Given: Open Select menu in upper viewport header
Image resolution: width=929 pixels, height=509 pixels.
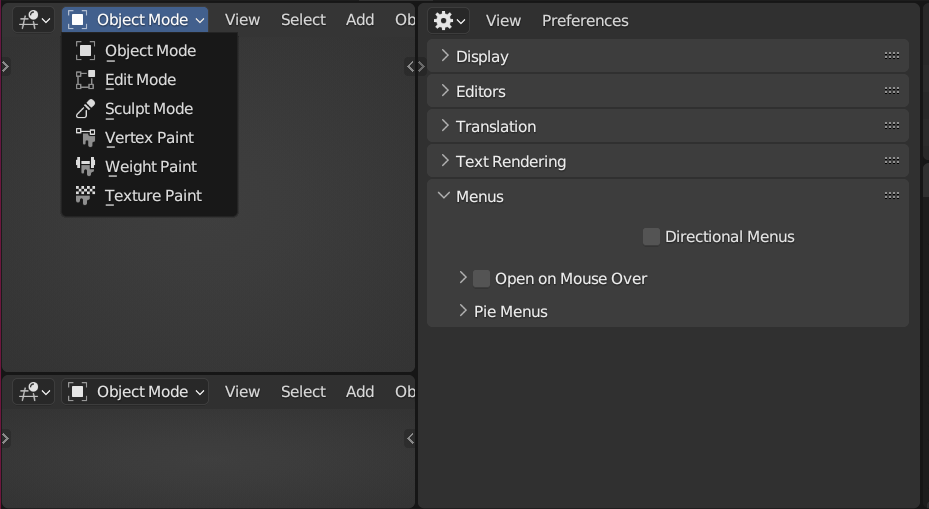Looking at the screenshot, I should [303, 20].
